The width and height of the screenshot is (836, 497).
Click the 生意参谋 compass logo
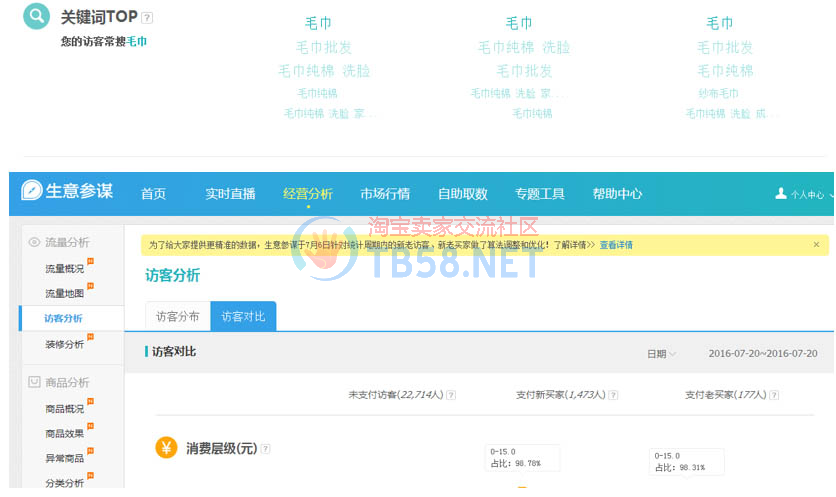pos(31,190)
